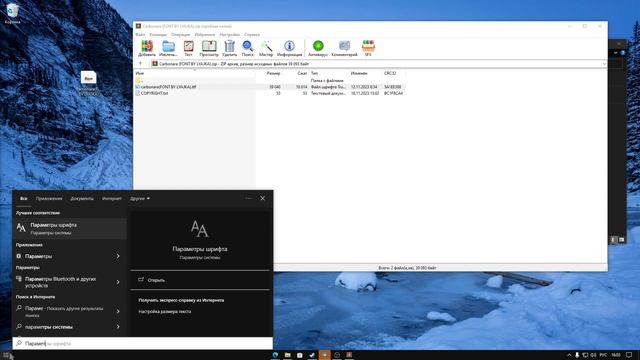Viewport: 640px width, 360px height.
Task: Click the Мастер (Wizard) wand icon
Action: coord(266,48)
